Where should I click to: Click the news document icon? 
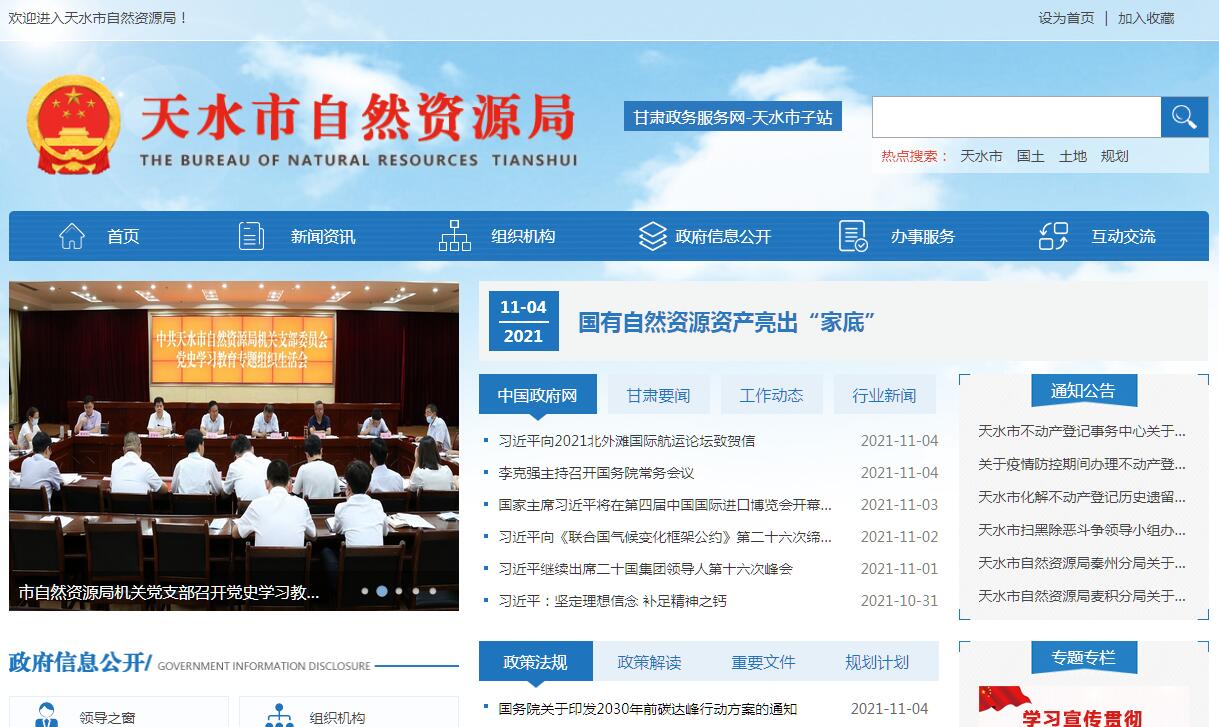[251, 237]
